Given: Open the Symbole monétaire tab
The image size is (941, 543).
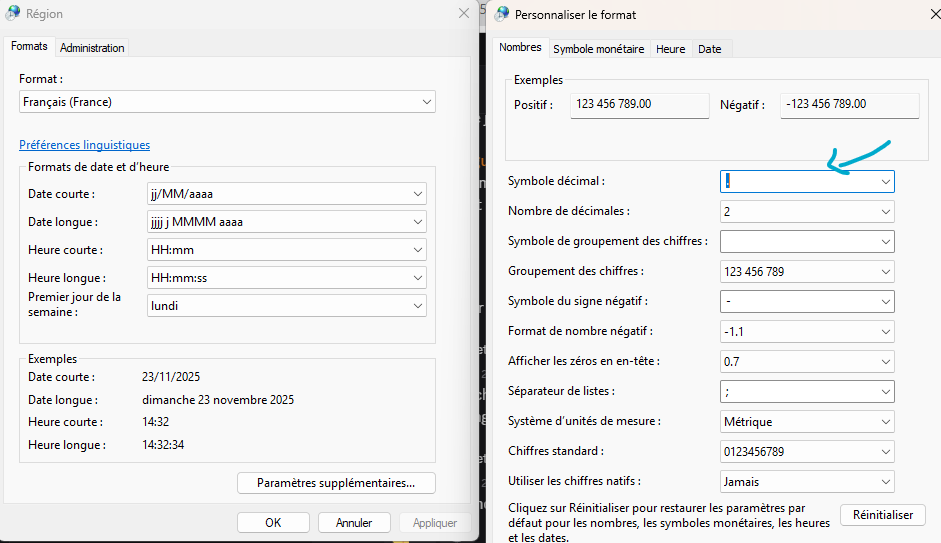Looking at the screenshot, I should [598, 49].
